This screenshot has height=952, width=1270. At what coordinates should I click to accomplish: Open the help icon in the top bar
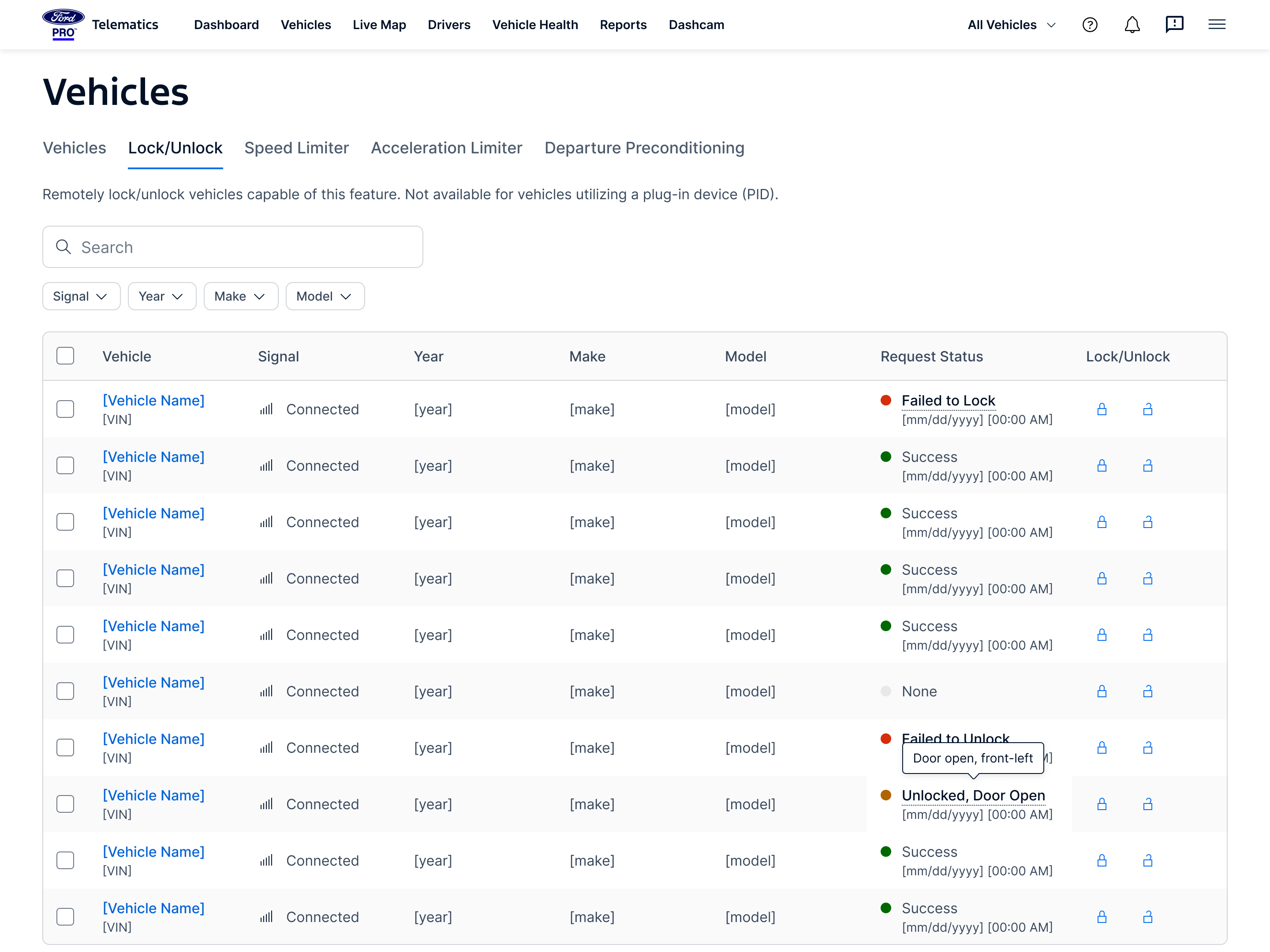(x=1090, y=25)
